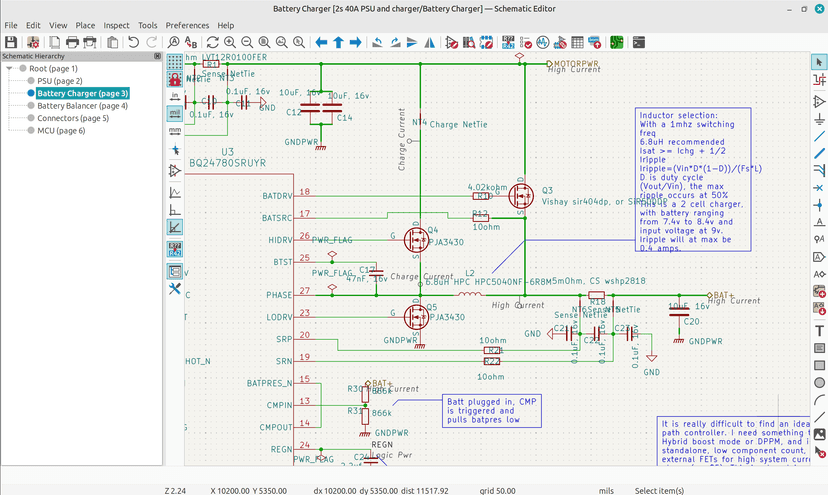Click the Place menu
This screenshot has width=828, height=495.
pyautogui.click(x=85, y=25)
